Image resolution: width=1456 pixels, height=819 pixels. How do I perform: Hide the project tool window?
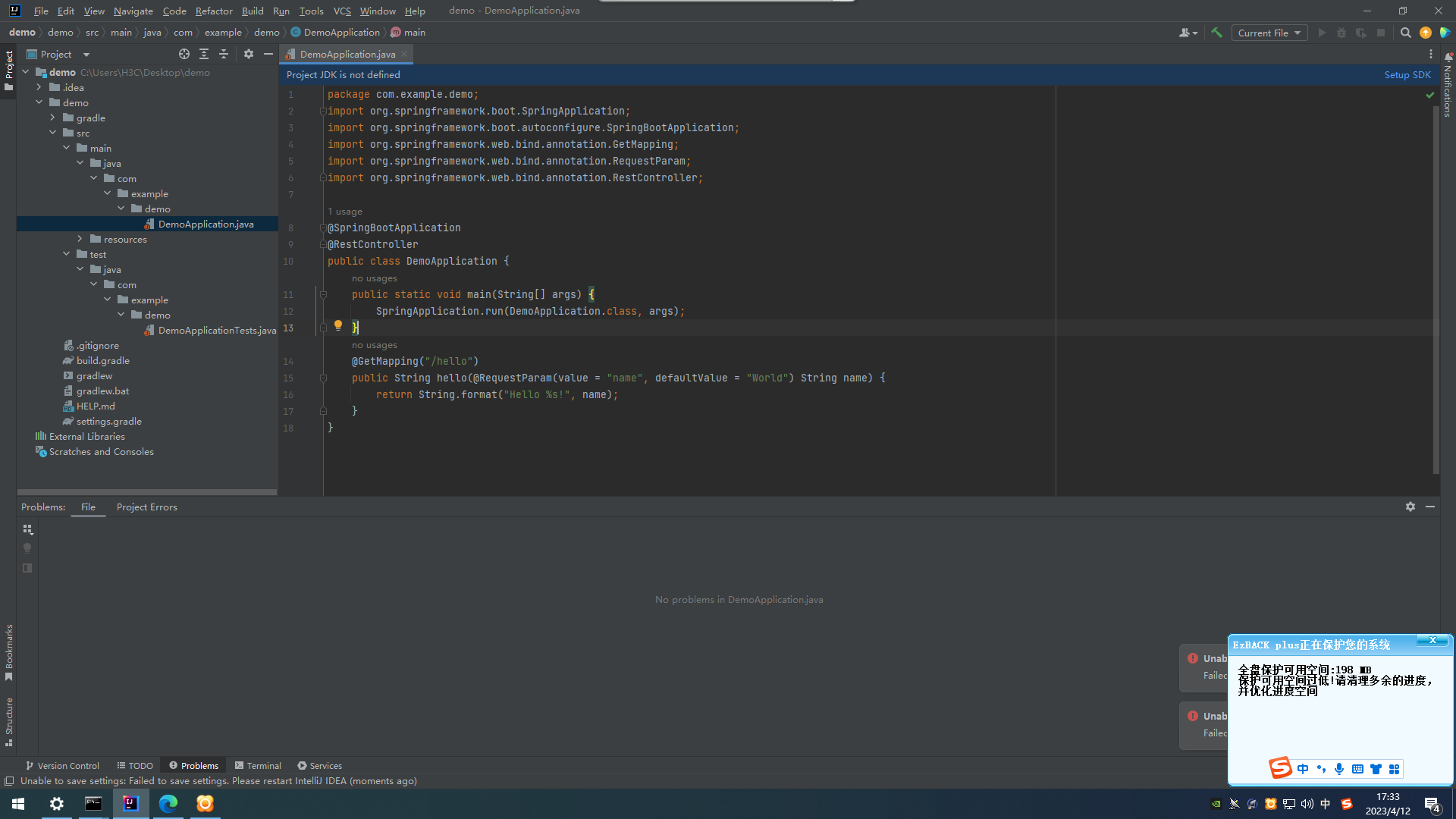point(268,54)
